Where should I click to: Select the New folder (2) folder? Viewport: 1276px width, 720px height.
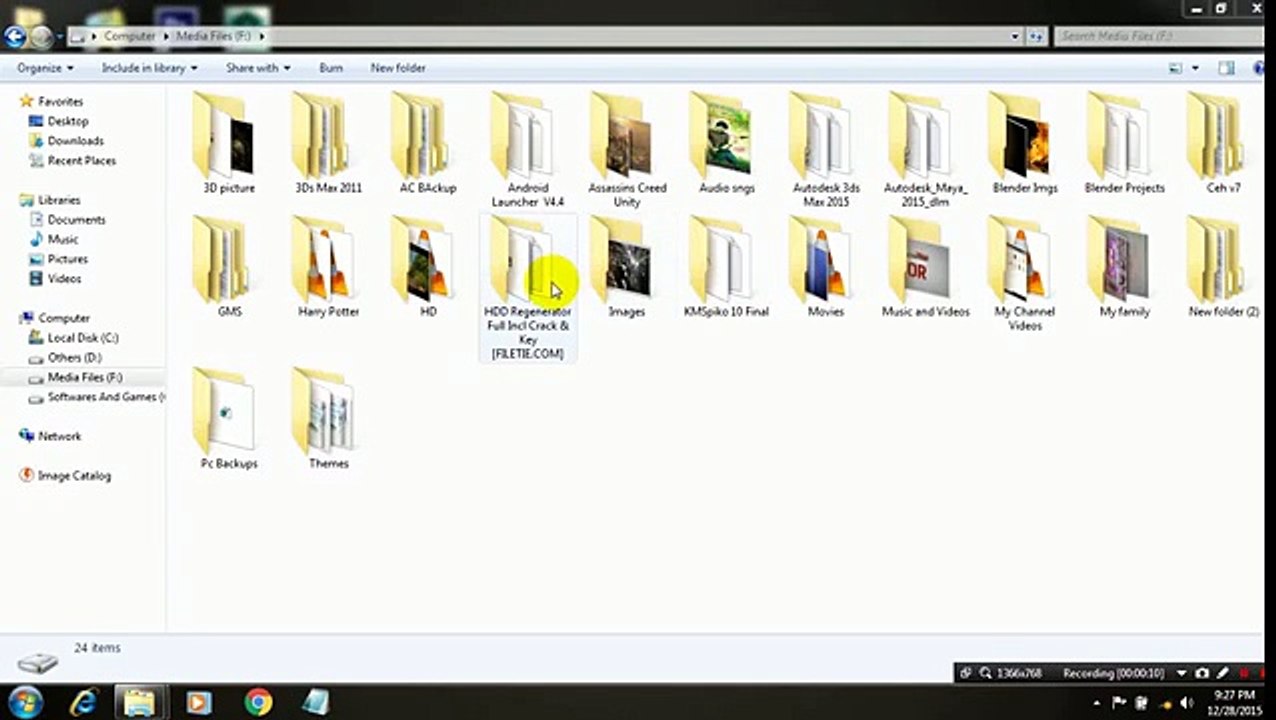click(x=1223, y=266)
